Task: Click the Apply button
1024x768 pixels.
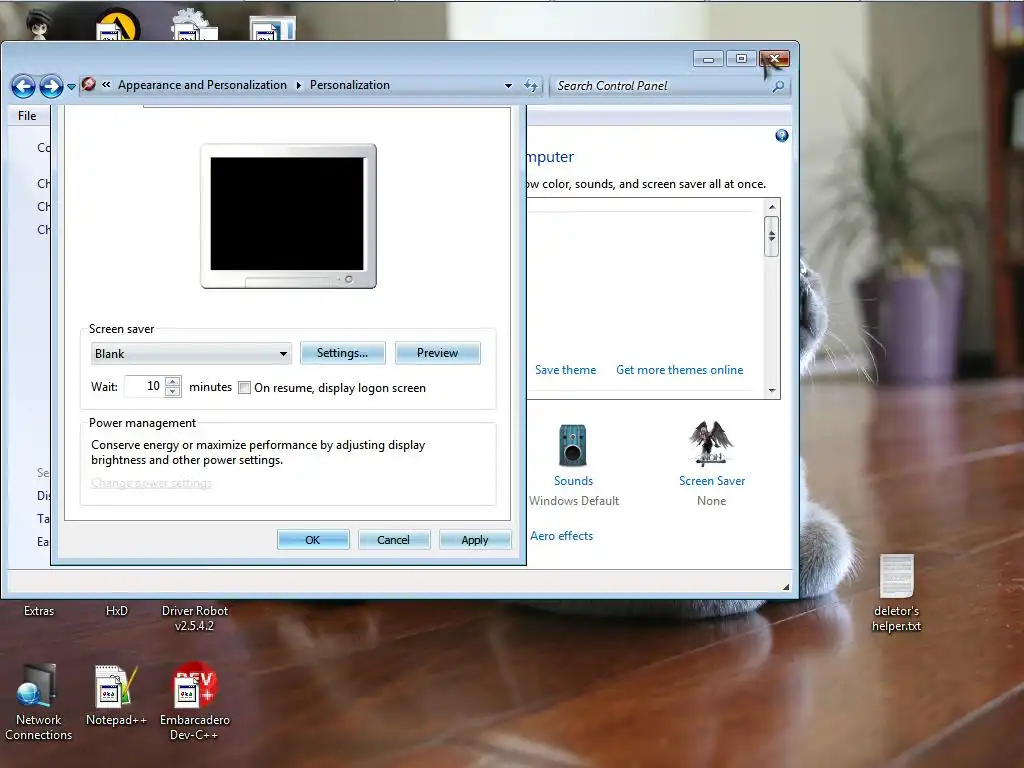Action: coord(475,540)
